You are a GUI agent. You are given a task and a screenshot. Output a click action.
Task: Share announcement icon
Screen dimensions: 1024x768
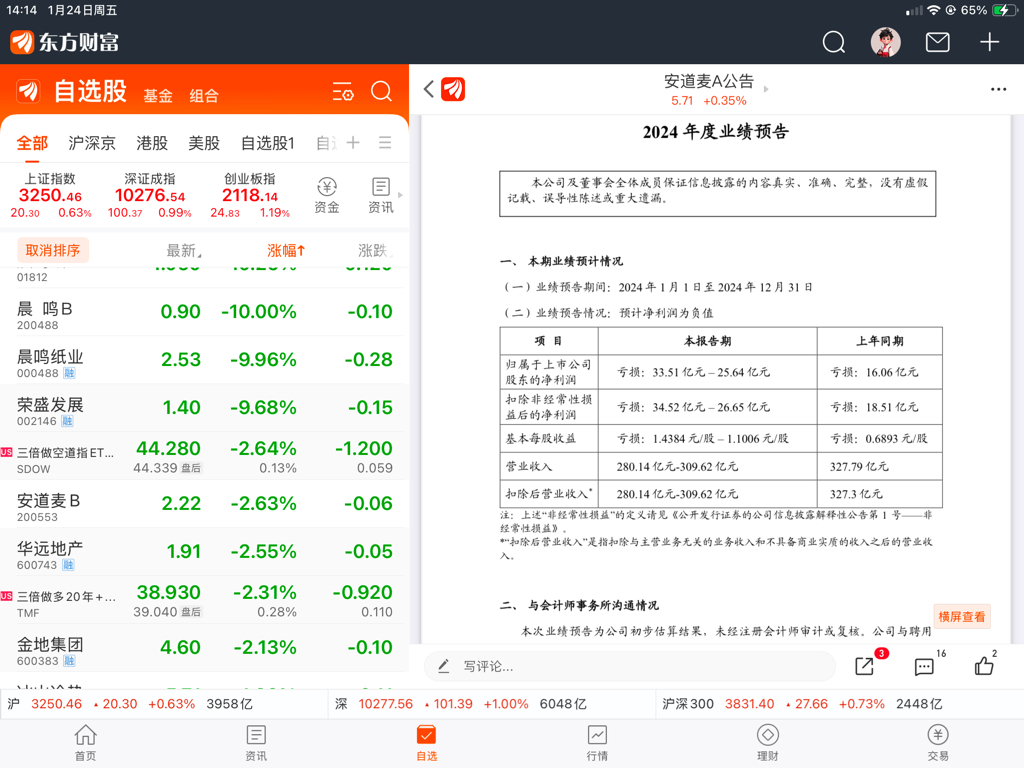click(x=865, y=665)
